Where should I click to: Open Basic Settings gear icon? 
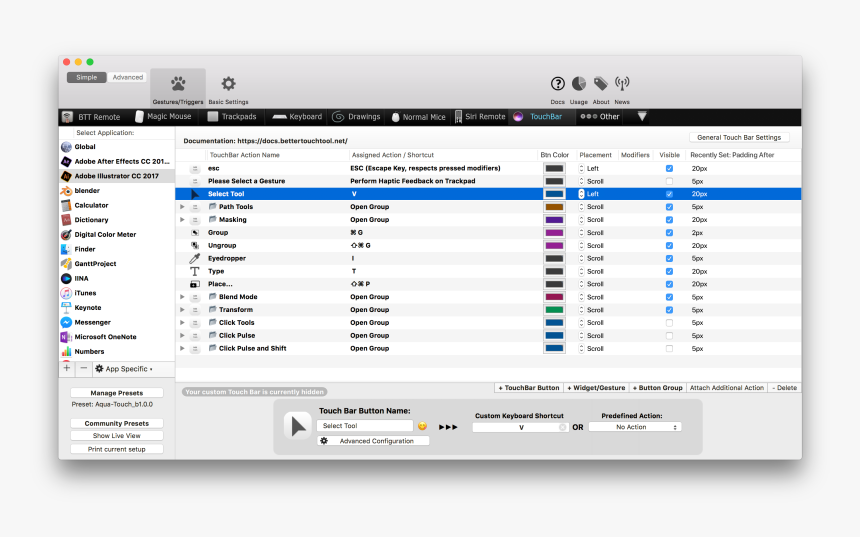(228, 84)
